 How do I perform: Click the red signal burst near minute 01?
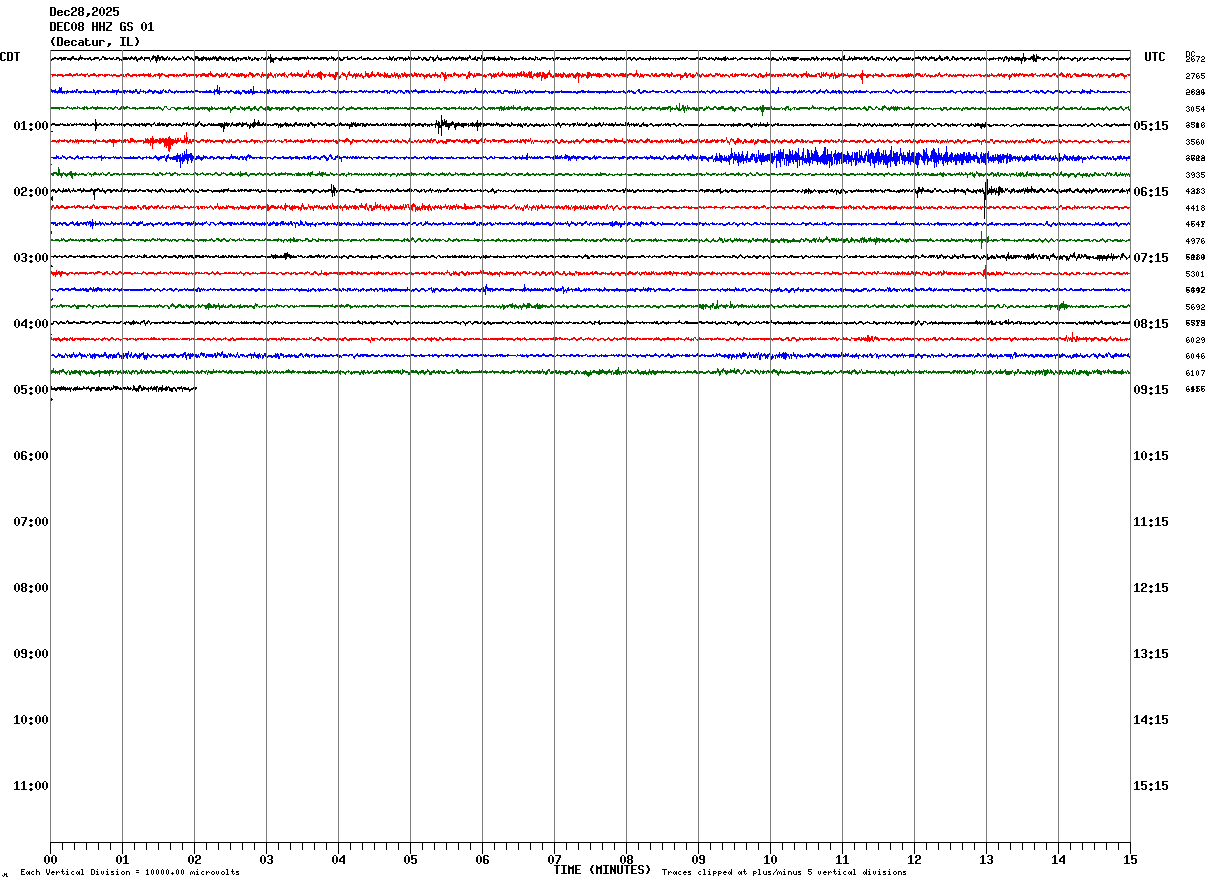(x=168, y=141)
